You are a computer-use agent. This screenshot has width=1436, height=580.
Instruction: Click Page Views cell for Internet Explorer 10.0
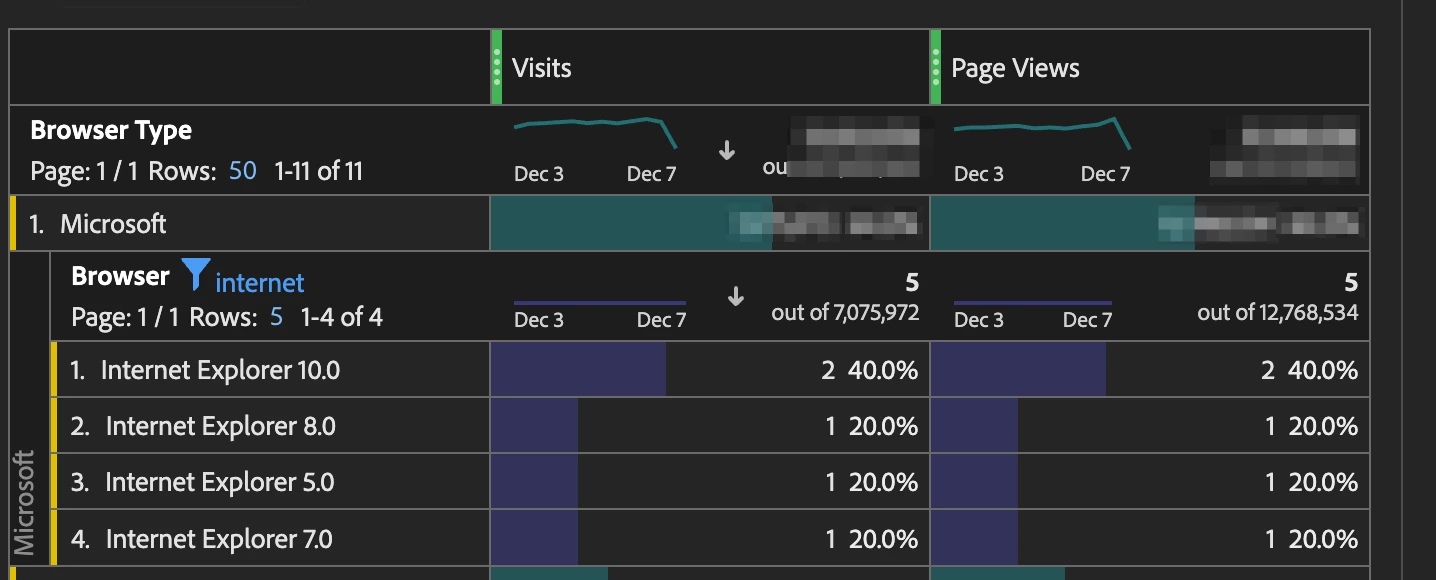coord(1150,370)
